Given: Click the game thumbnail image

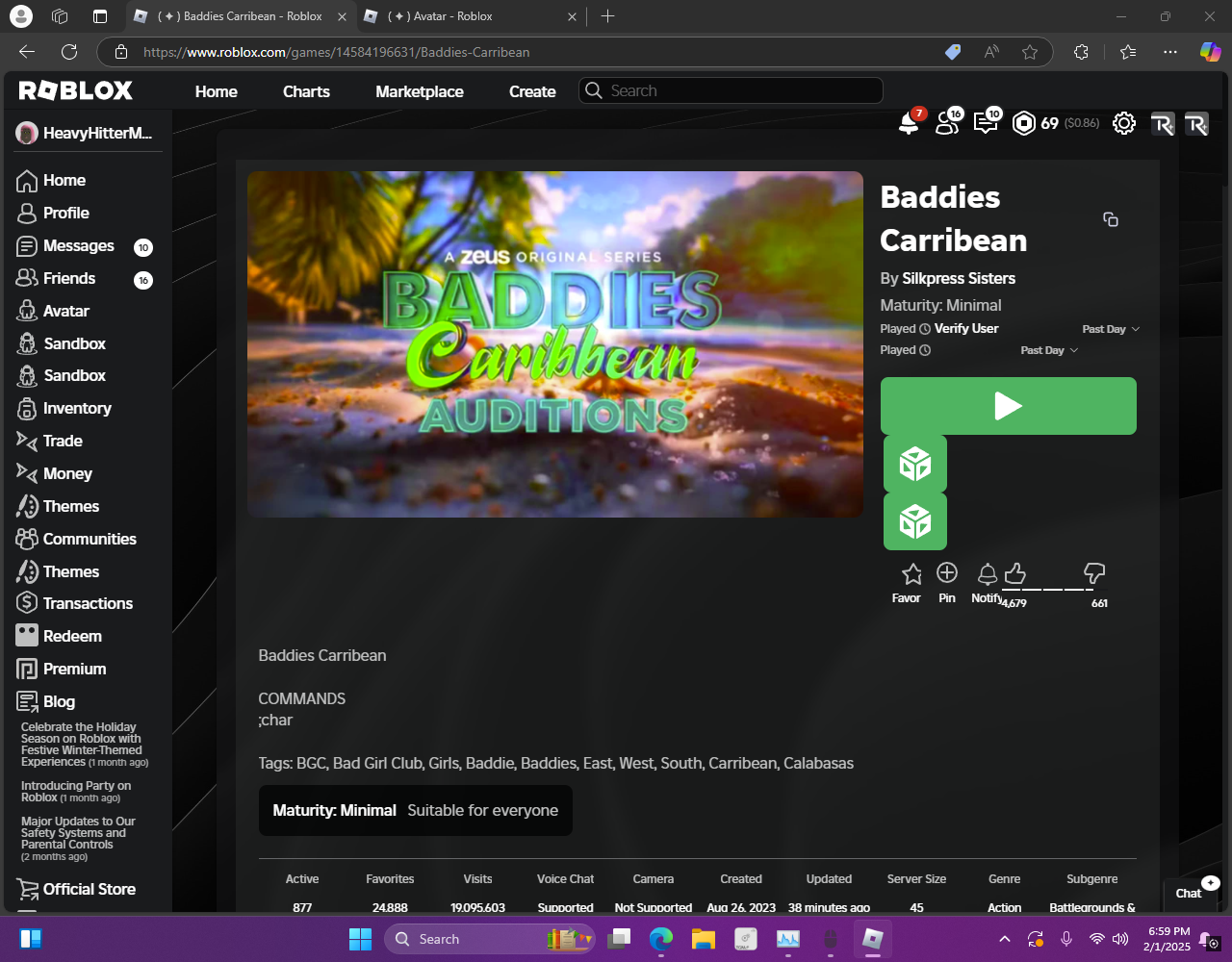Looking at the screenshot, I should click(555, 344).
